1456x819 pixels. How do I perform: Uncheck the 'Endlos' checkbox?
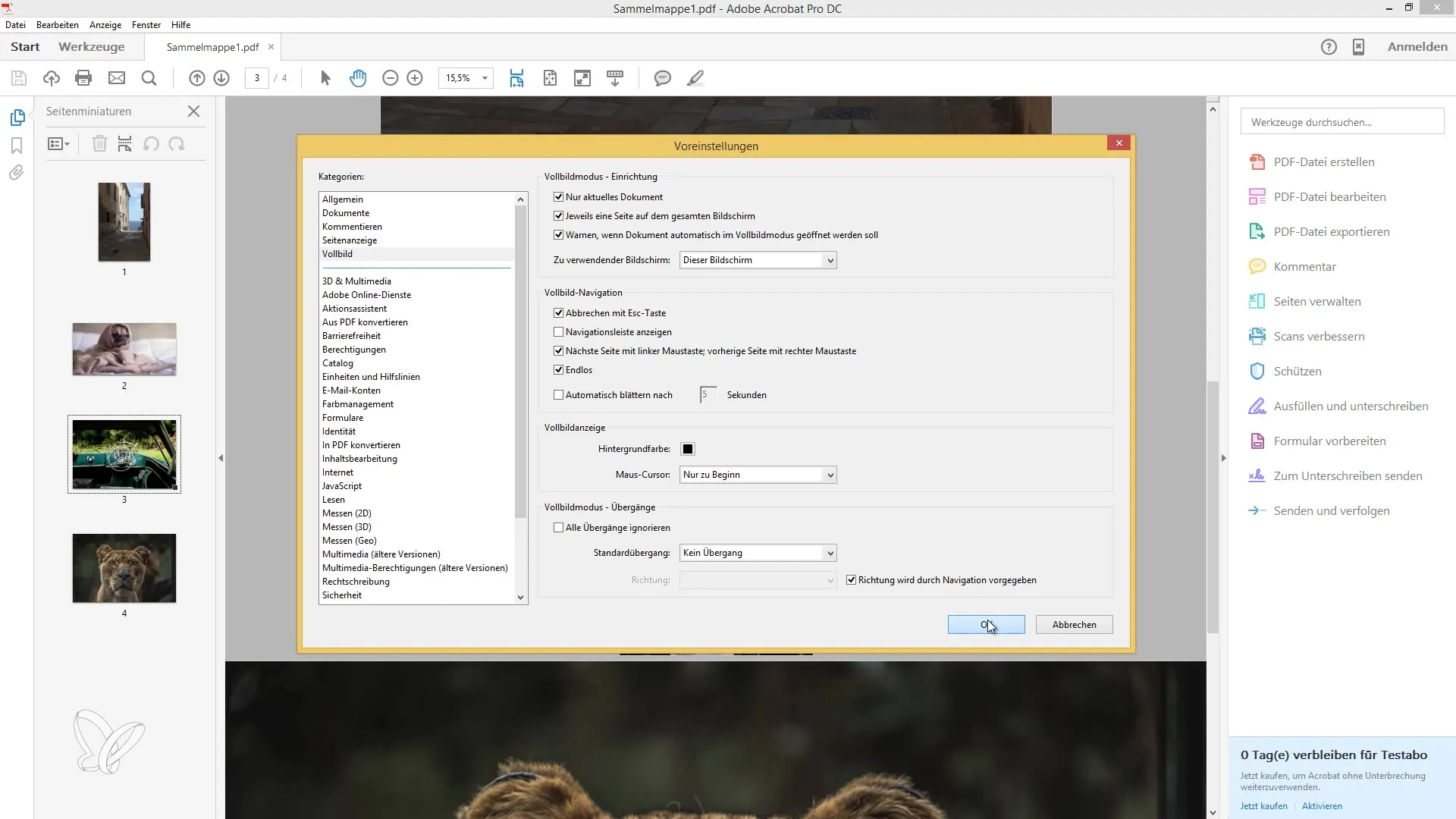[559, 370]
